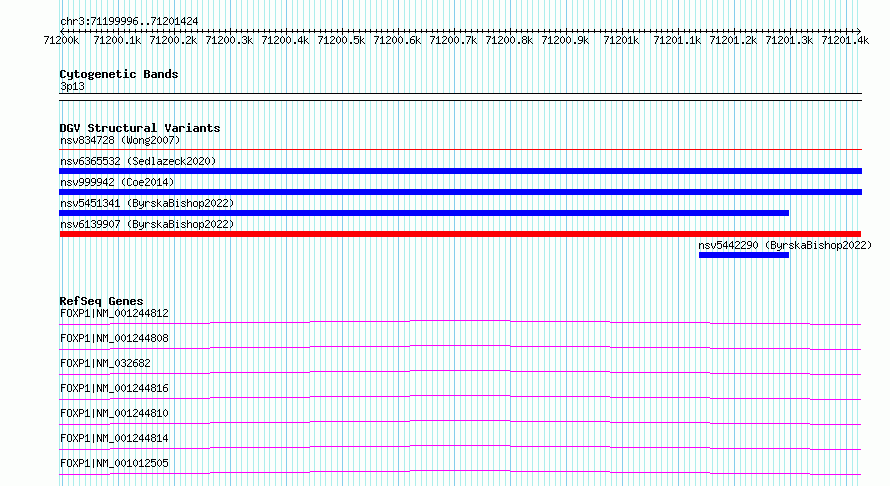Click the blue bar for nsv6365532
The image size is (890, 486).
coord(460,171)
